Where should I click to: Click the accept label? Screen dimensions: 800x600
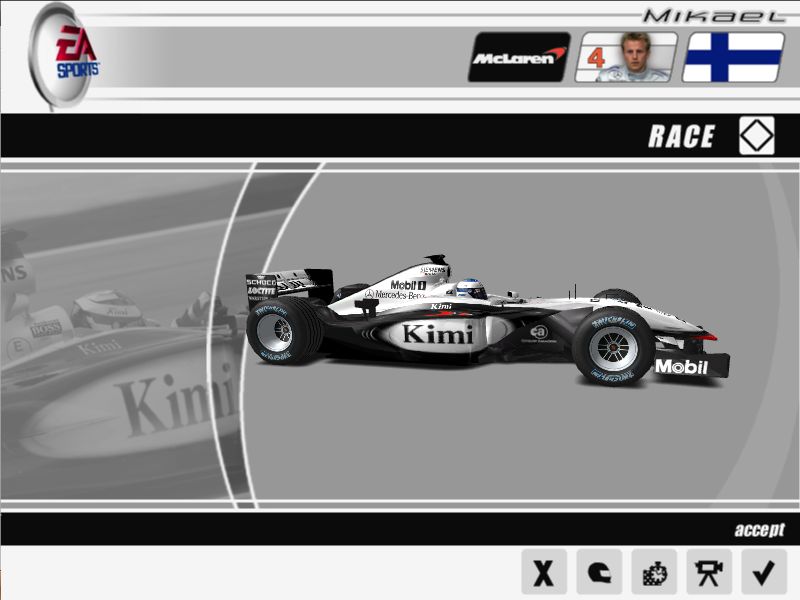coord(759,530)
